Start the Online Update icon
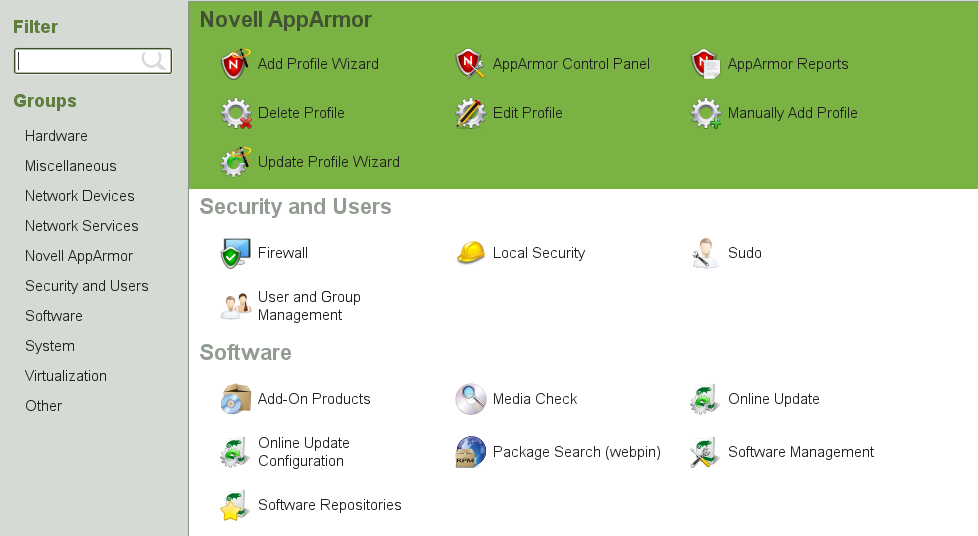This screenshot has width=978, height=536. coord(705,399)
